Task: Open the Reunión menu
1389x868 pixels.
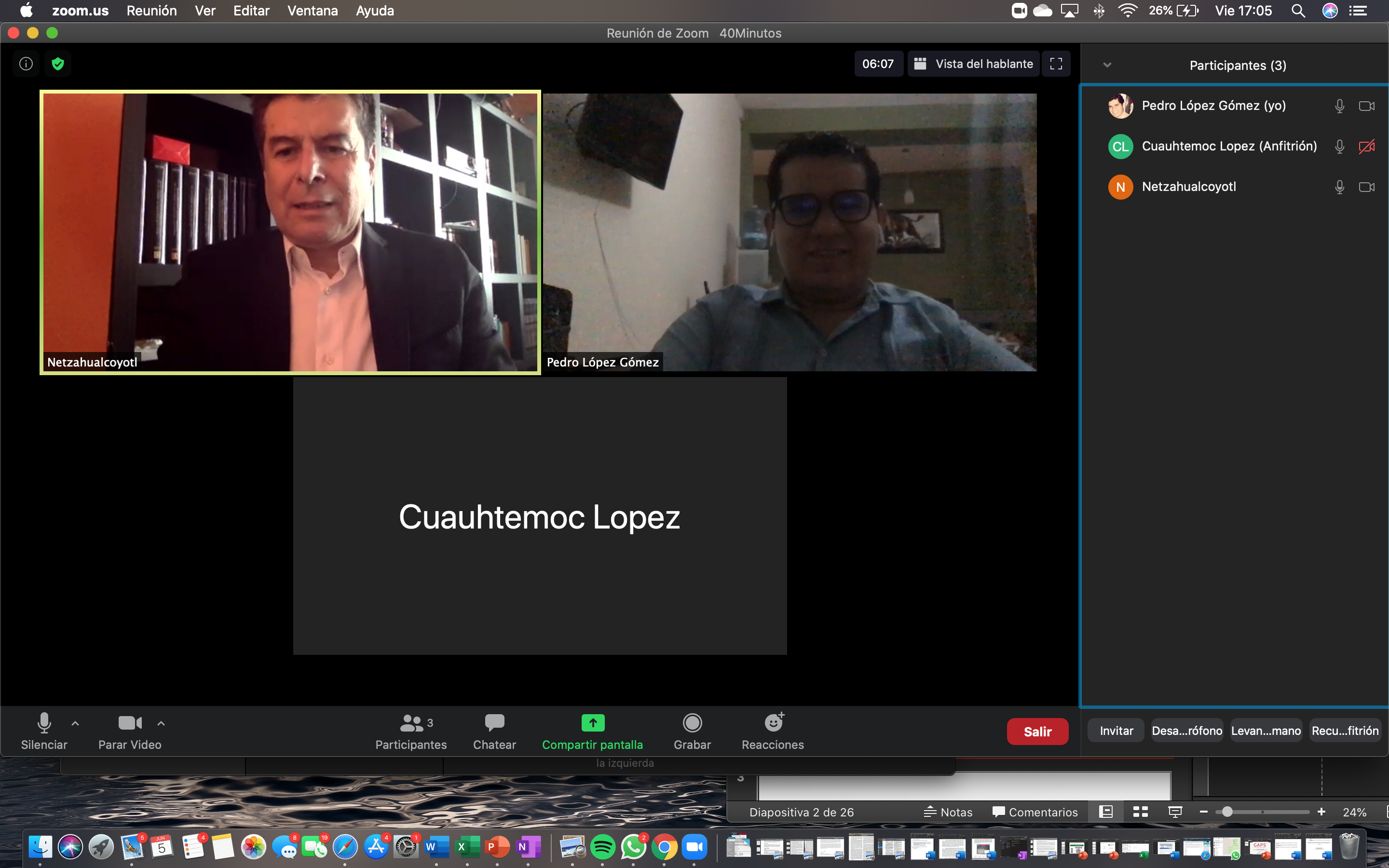Action: click(x=151, y=11)
